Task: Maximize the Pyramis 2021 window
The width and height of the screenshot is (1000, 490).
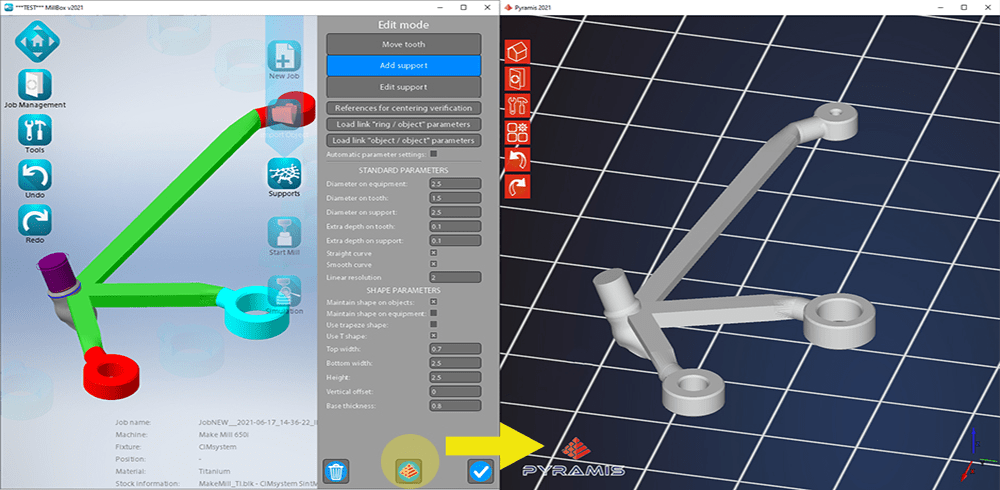Action: pyautogui.click(x=964, y=7)
